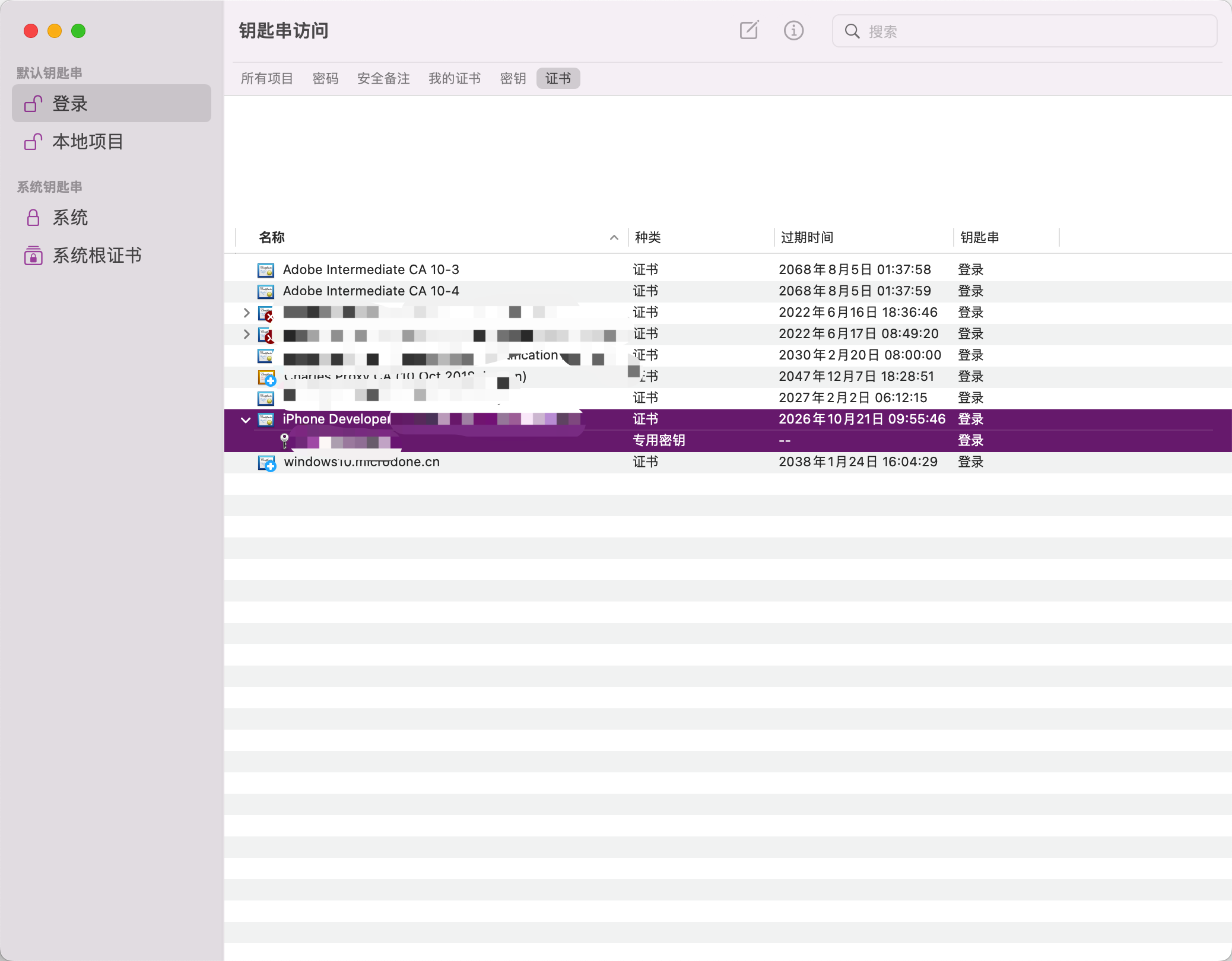Toggle sort order on 名称 column arrow
The width and height of the screenshot is (1232, 961).
tap(614, 238)
